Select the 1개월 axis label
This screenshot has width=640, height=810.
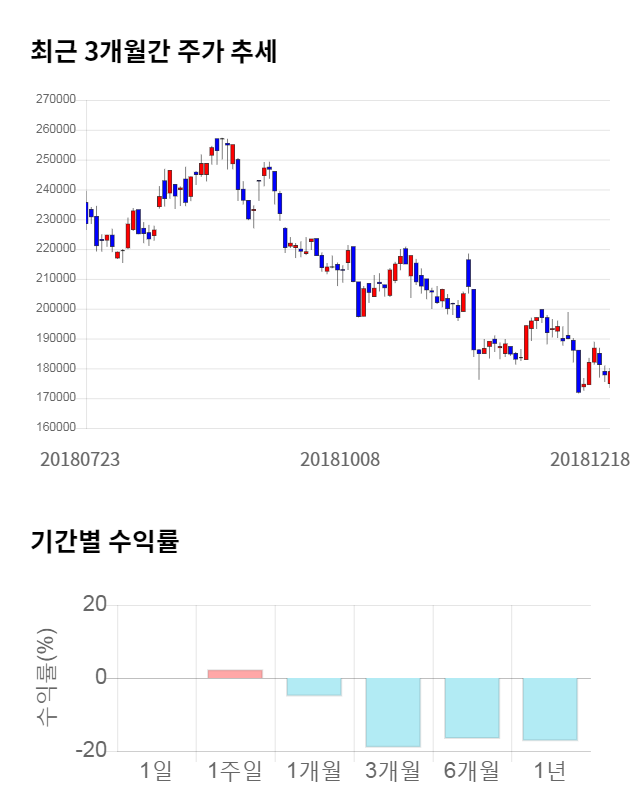point(314,771)
